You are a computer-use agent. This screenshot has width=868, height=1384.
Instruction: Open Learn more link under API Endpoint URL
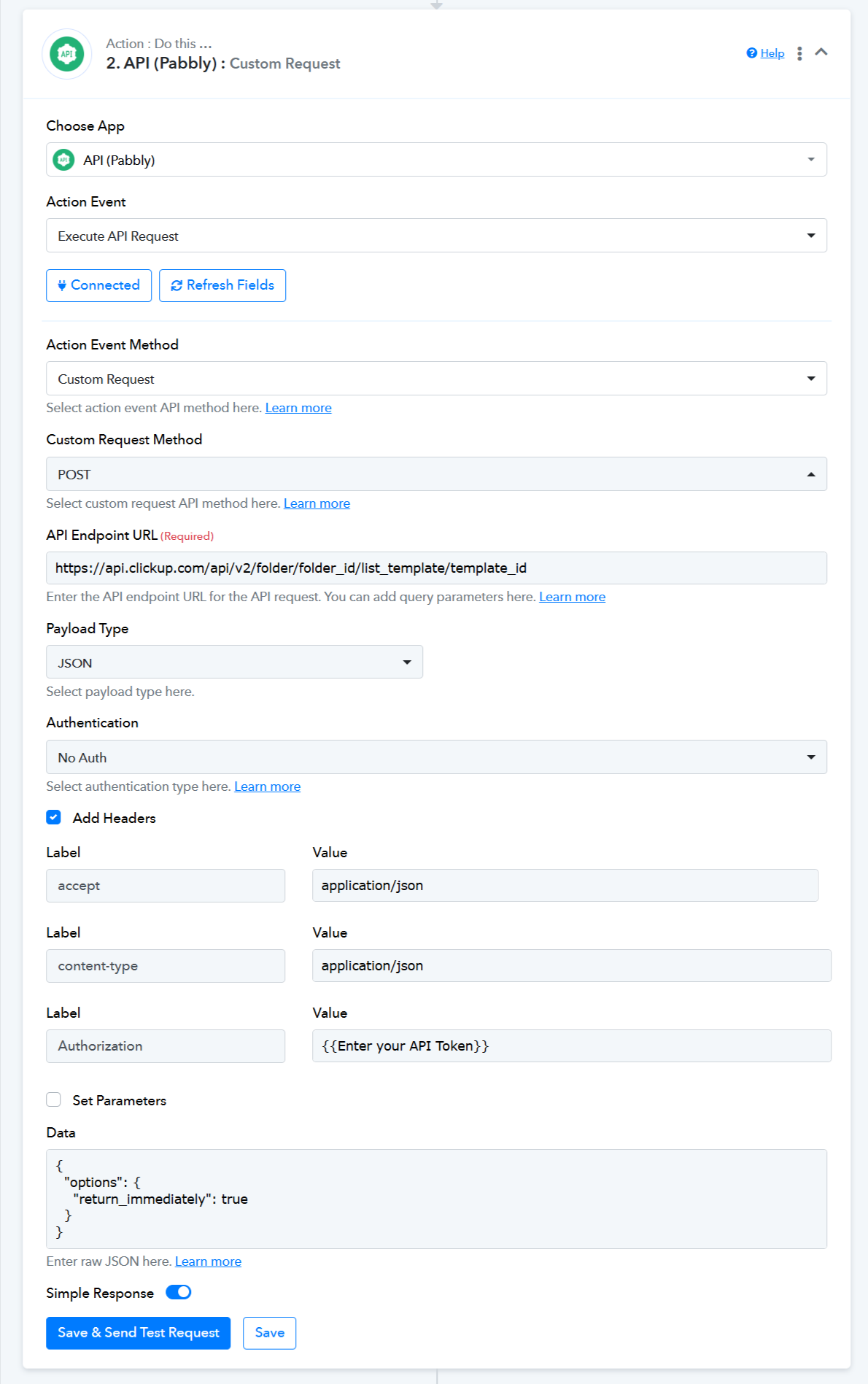tap(572, 597)
